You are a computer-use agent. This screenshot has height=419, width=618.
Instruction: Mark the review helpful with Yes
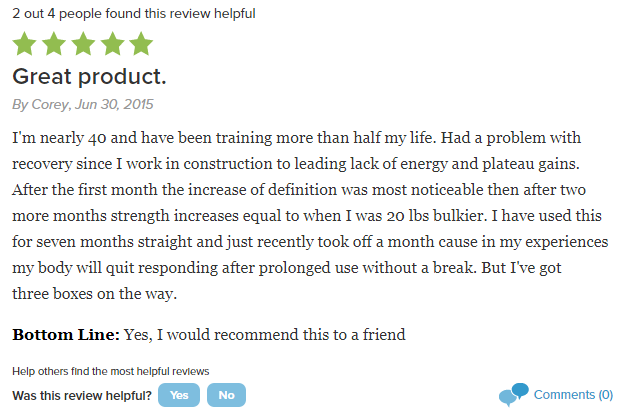[x=179, y=395]
